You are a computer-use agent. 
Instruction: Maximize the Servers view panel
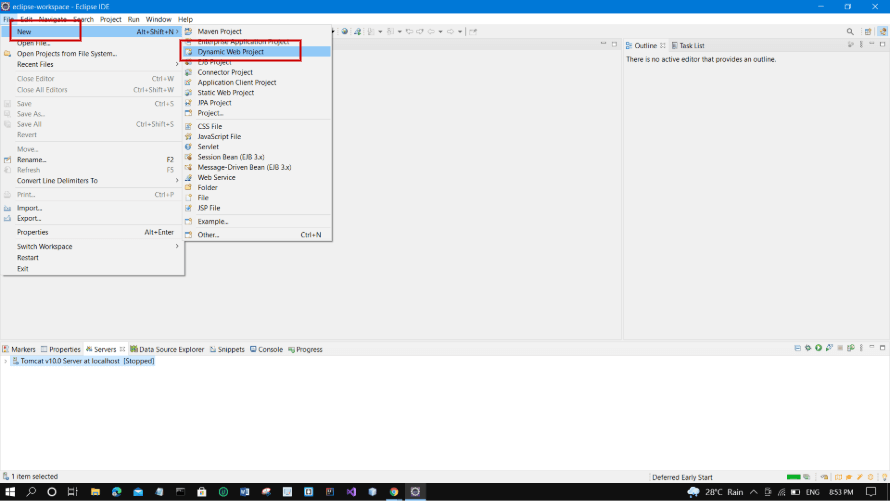point(882,347)
